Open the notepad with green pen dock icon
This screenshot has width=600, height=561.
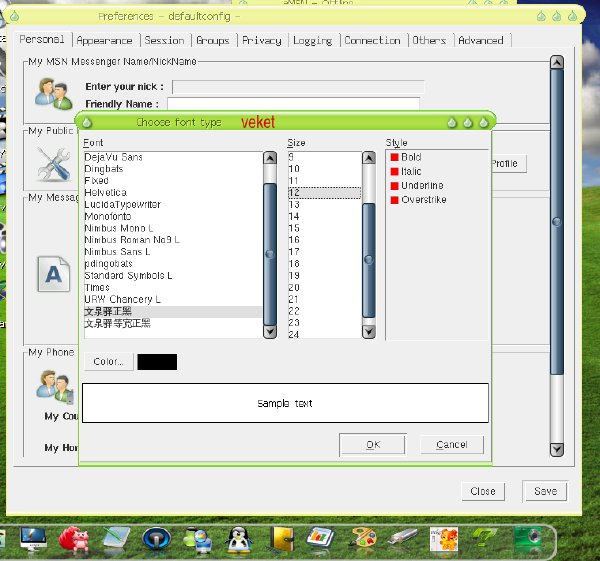tap(116, 539)
